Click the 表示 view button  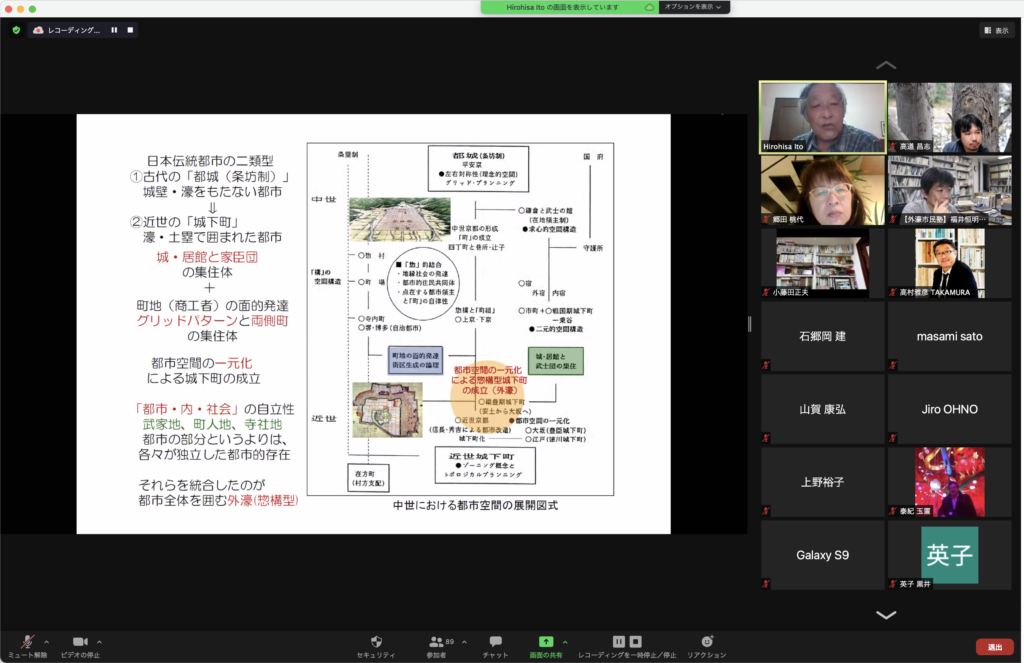click(996, 31)
